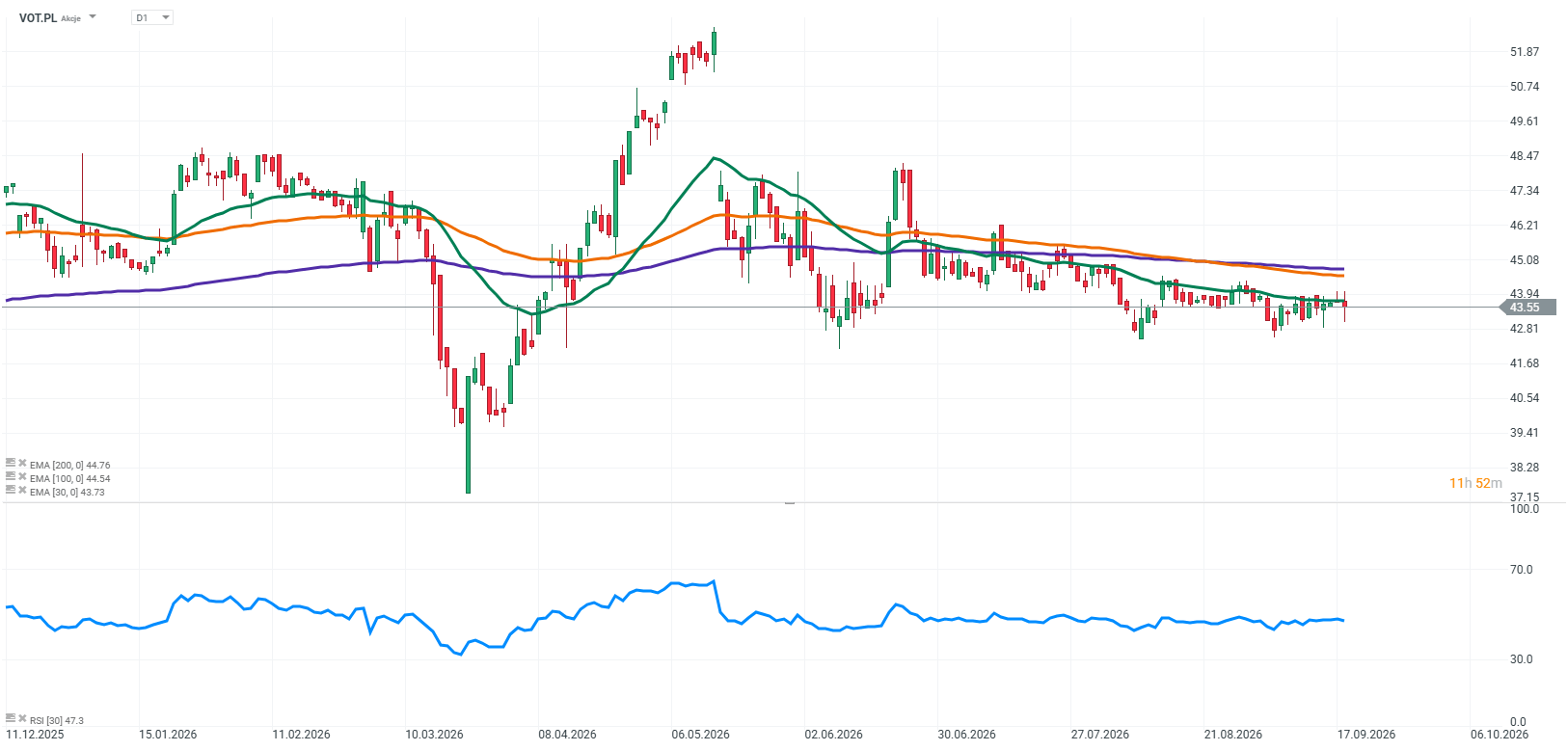Screen dimensions: 1568x751
Task: Click the panel divider handle above RSI
Action: (x=789, y=502)
